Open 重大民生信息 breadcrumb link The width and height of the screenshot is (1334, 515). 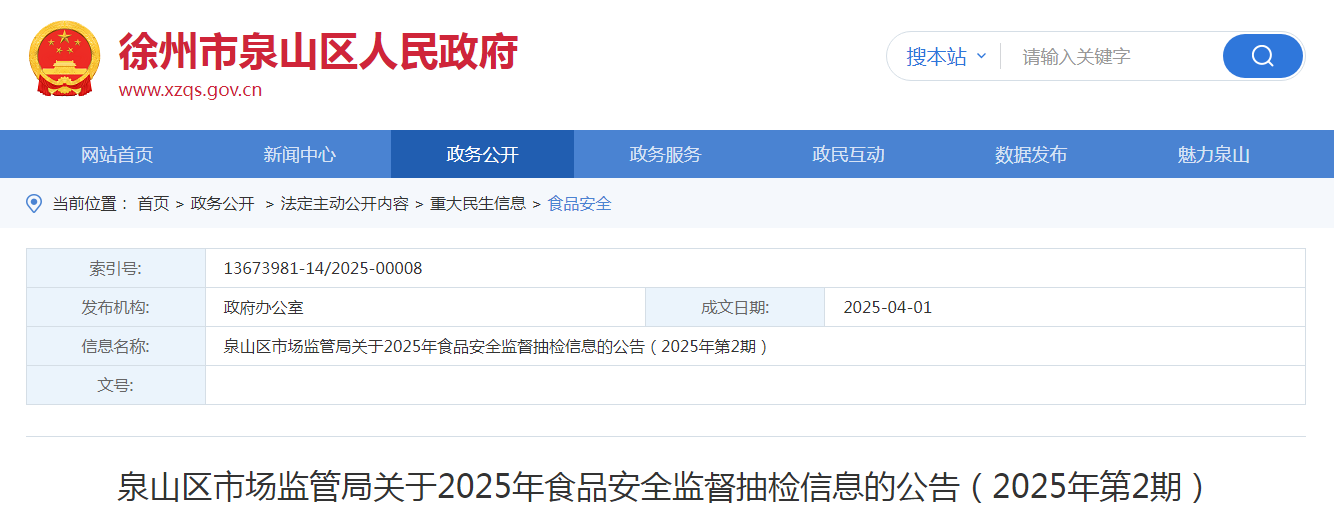coord(478,203)
